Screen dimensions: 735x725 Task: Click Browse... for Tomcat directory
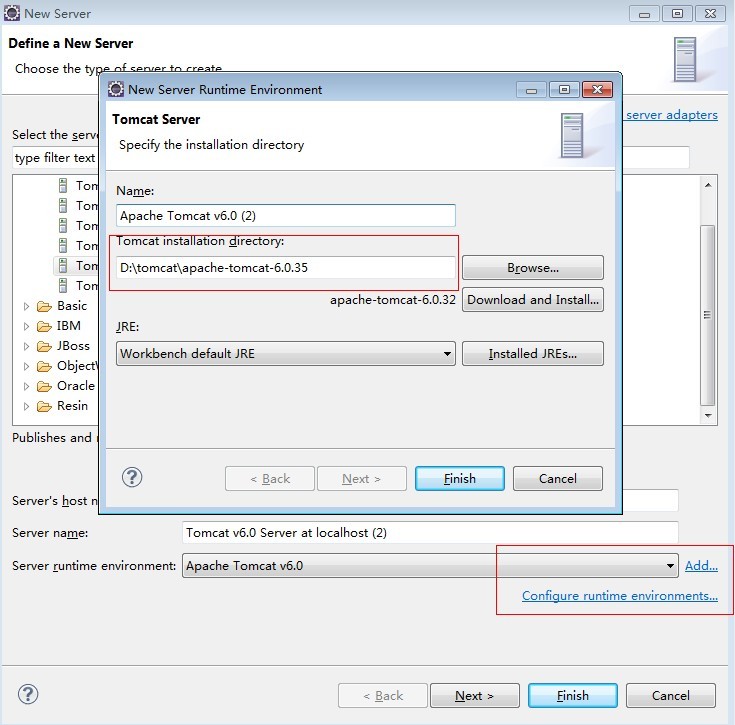coord(532,268)
